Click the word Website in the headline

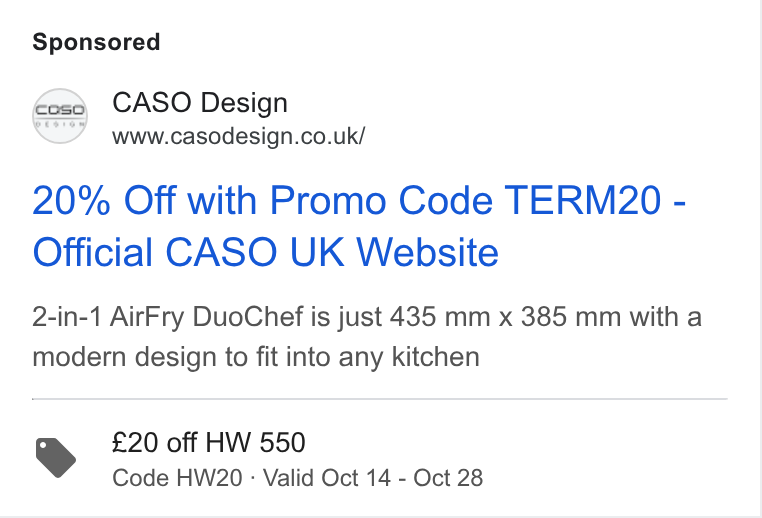click(x=427, y=252)
